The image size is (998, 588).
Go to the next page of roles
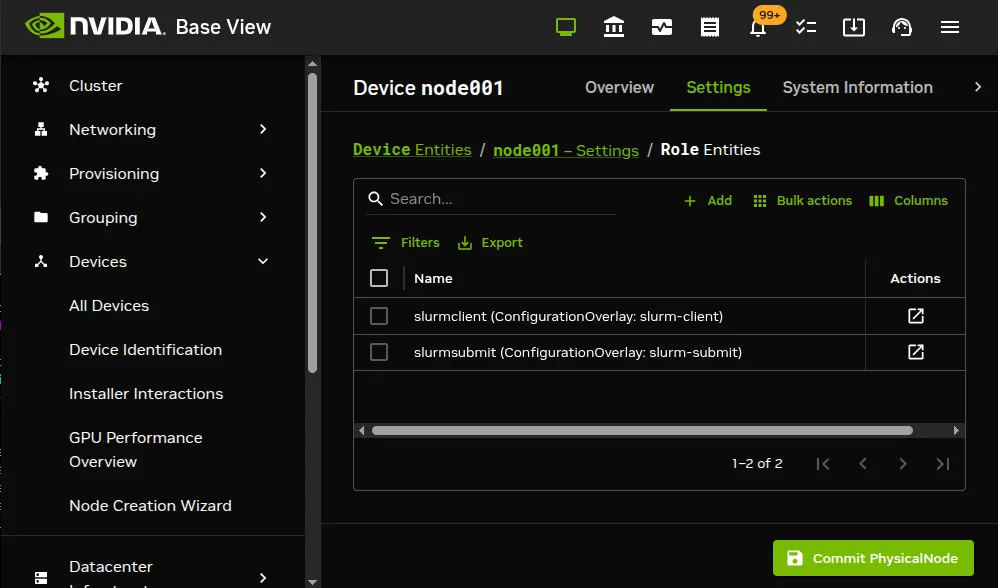(903, 464)
